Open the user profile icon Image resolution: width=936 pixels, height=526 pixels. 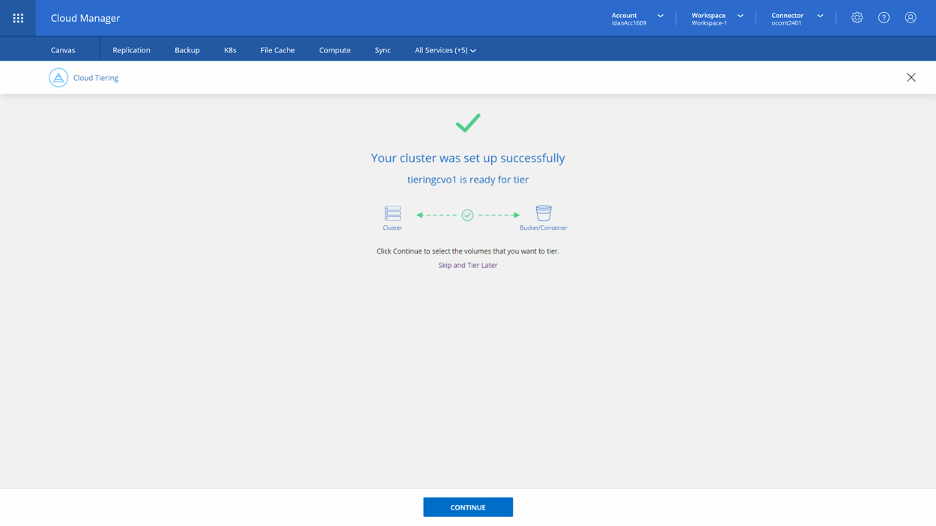click(x=910, y=17)
